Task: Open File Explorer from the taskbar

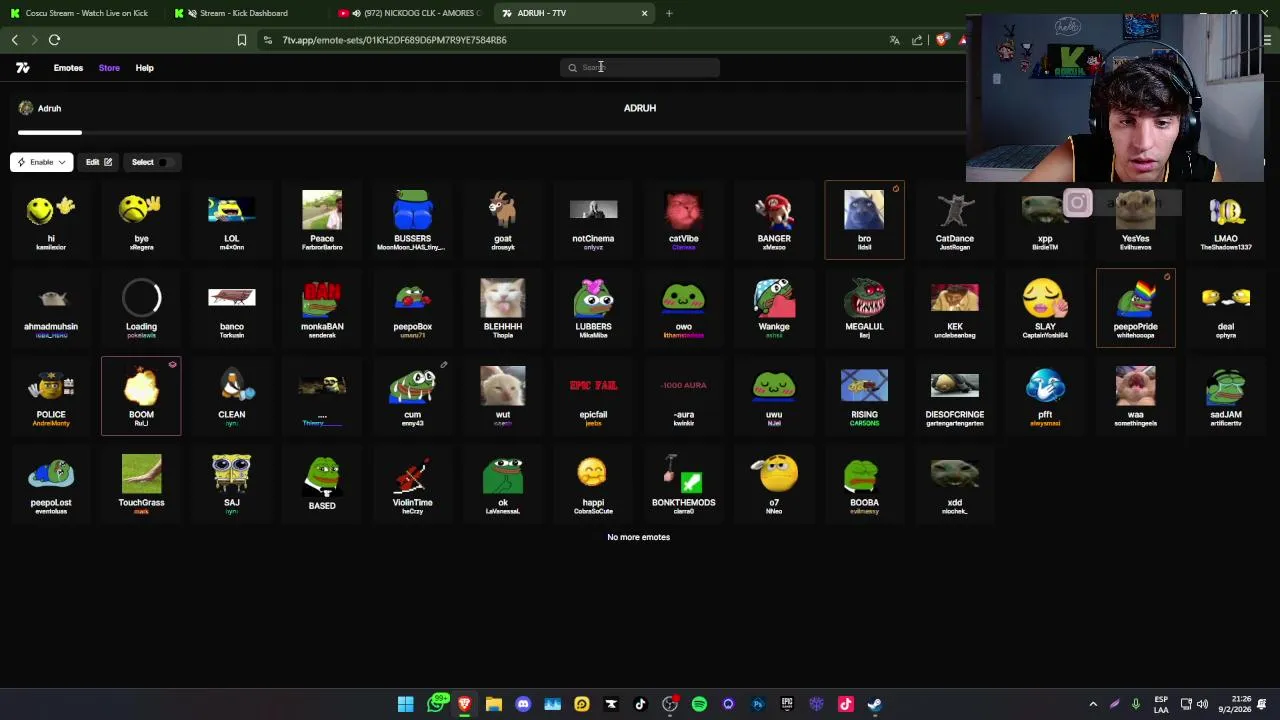Action: point(494,704)
